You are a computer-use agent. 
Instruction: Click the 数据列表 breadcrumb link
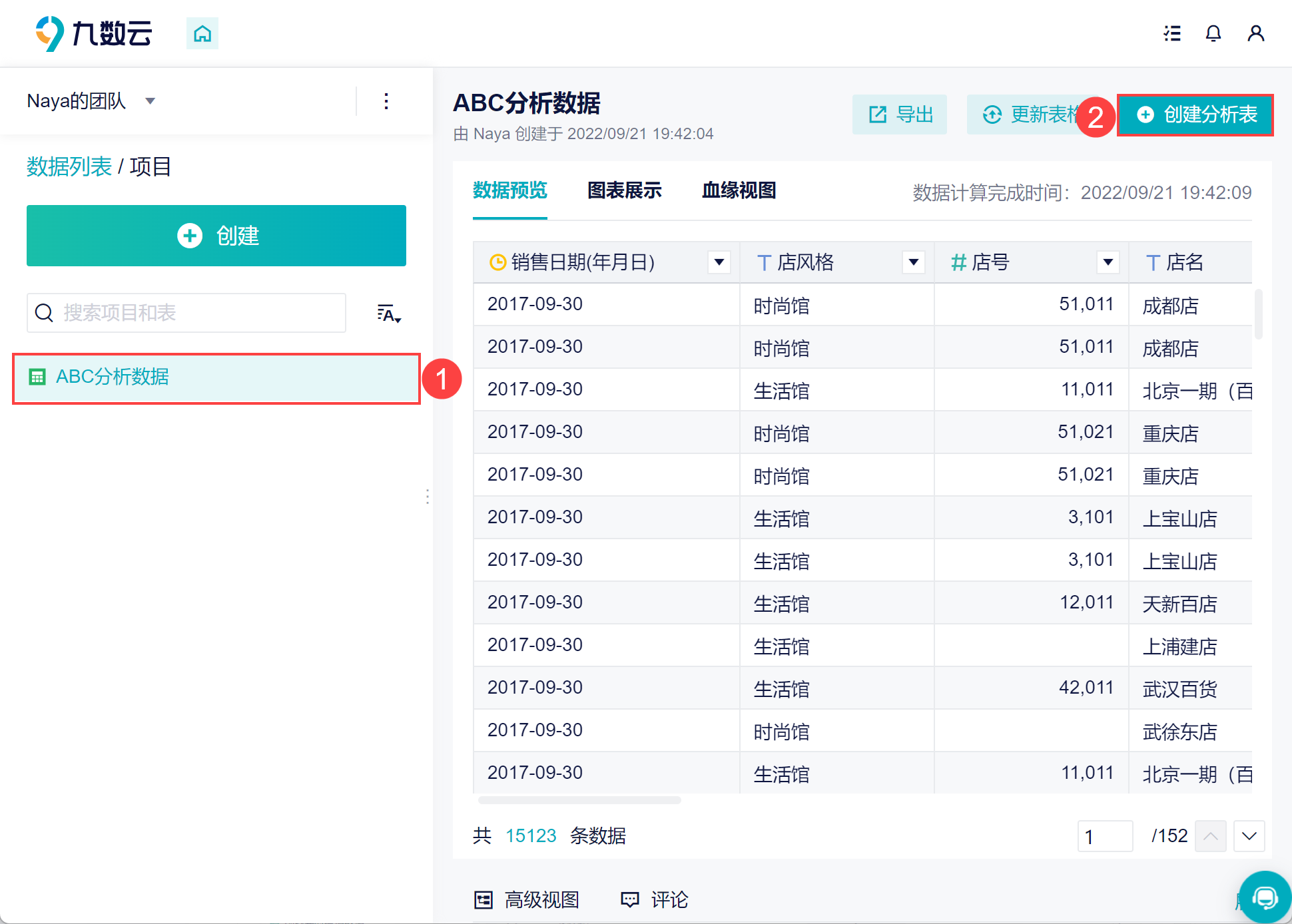click(69, 166)
